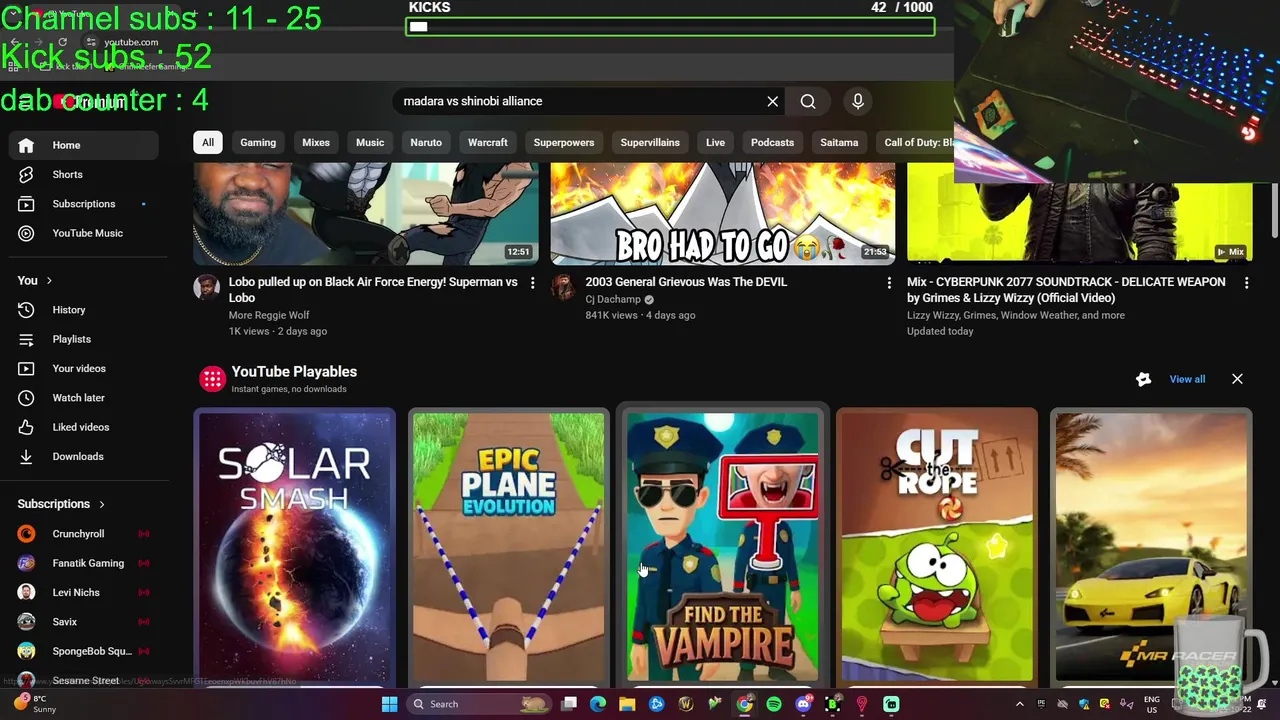Image resolution: width=1280 pixels, height=720 pixels.
Task: Click View all Playables link
Action: click(1187, 379)
